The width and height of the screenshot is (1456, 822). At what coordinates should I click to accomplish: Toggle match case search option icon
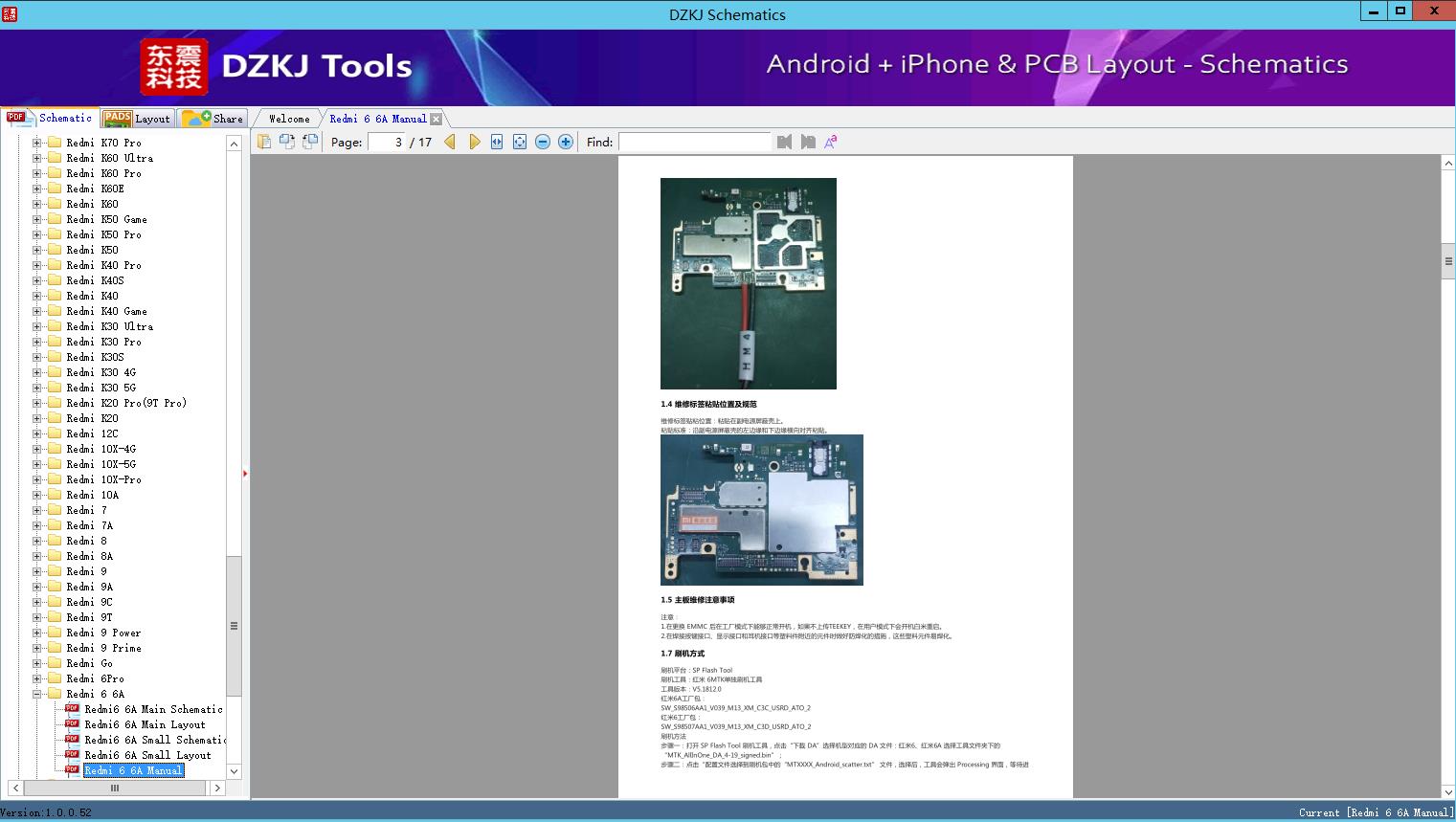point(831,142)
